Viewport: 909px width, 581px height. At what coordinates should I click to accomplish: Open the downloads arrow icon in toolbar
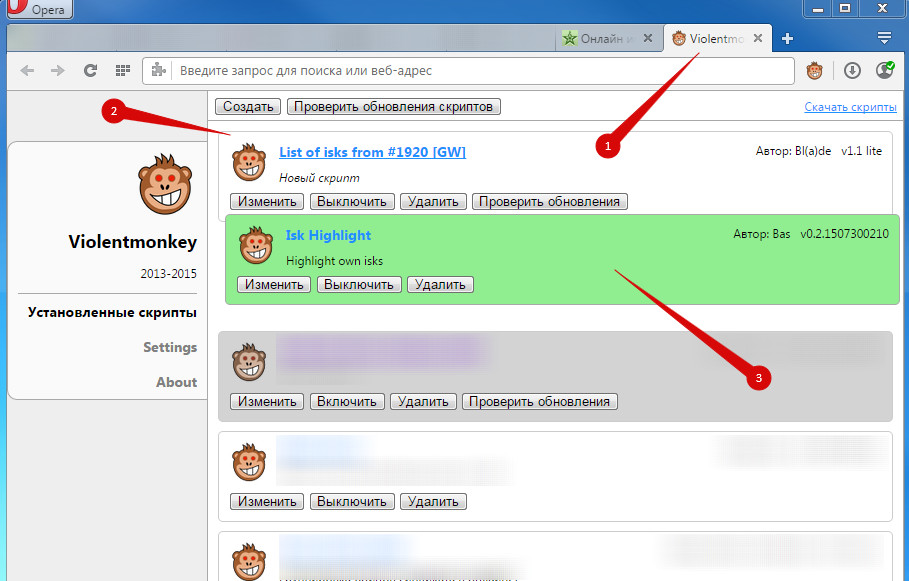pyautogui.click(x=852, y=71)
